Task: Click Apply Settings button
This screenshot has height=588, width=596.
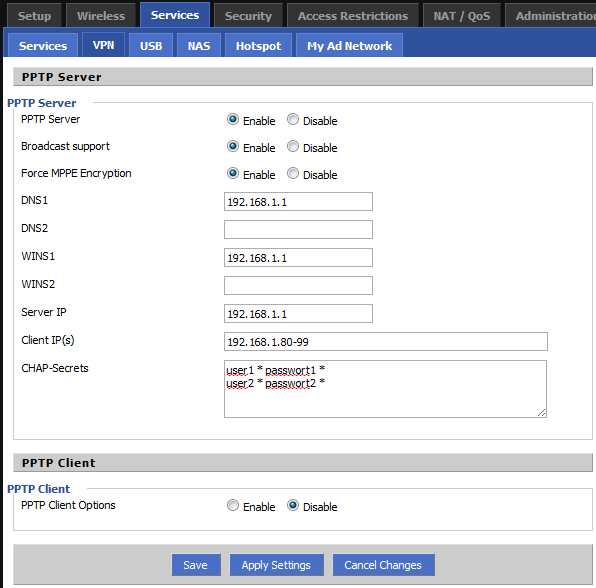Action: 276,565
